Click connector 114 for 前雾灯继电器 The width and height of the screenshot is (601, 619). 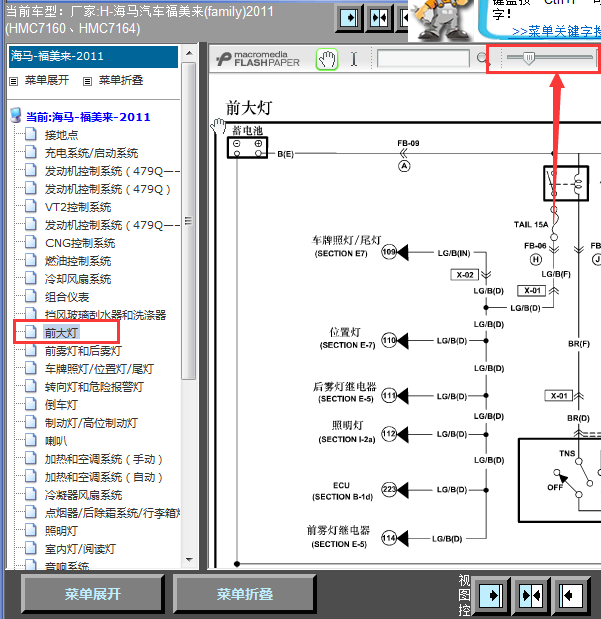click(389, 538)
